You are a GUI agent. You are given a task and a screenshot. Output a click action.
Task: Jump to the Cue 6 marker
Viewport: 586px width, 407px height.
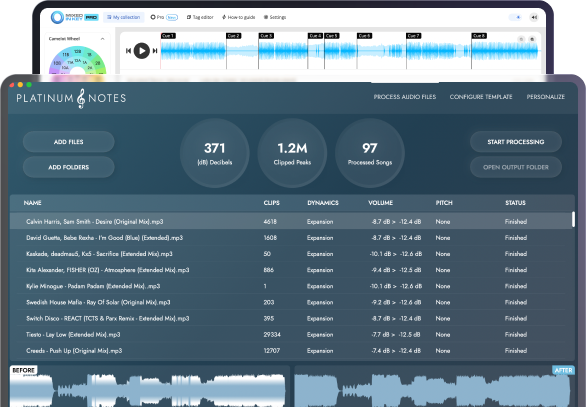[x=364, y=36]
